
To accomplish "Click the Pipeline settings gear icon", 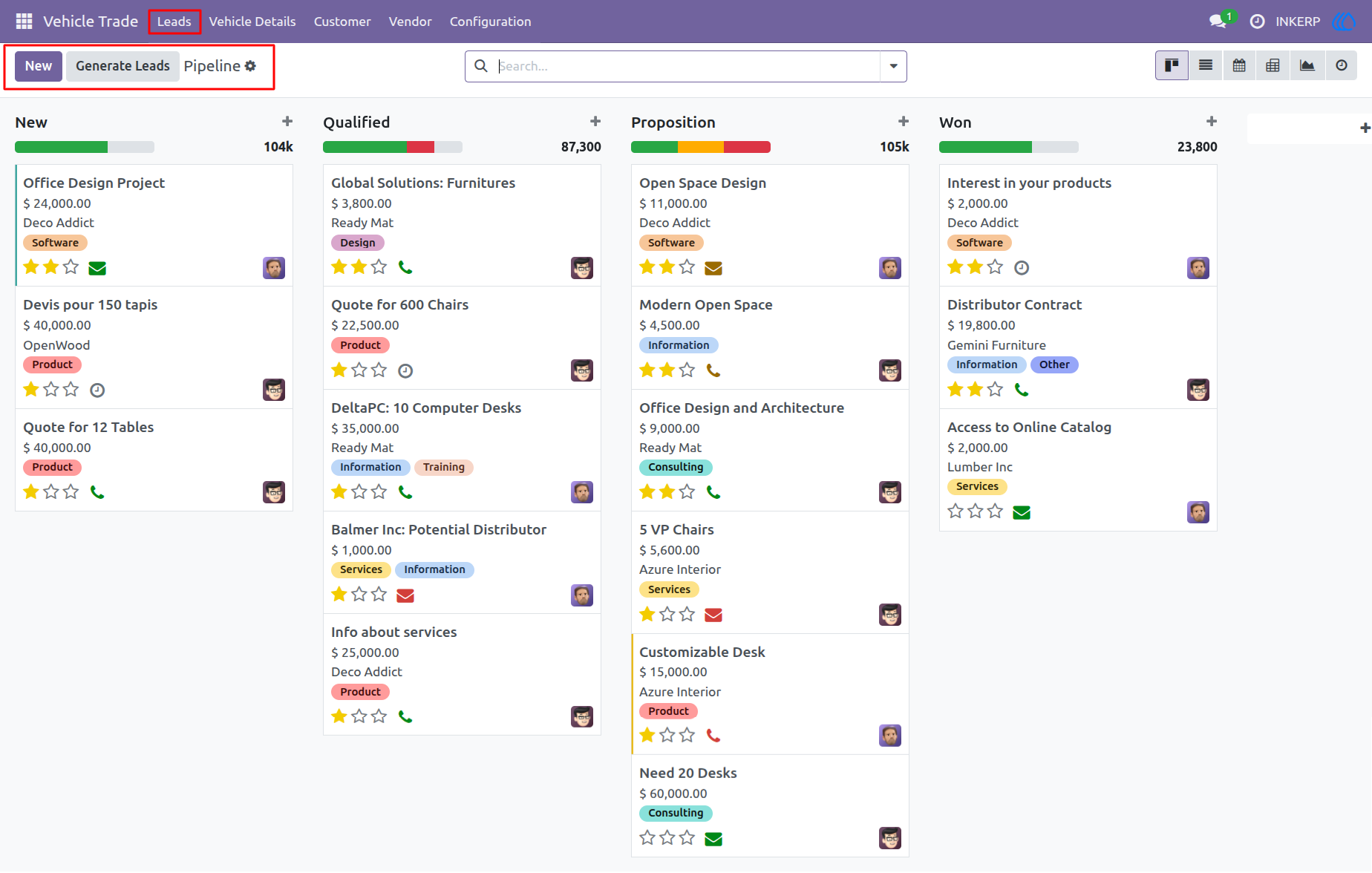I will (x=250, y=66).
